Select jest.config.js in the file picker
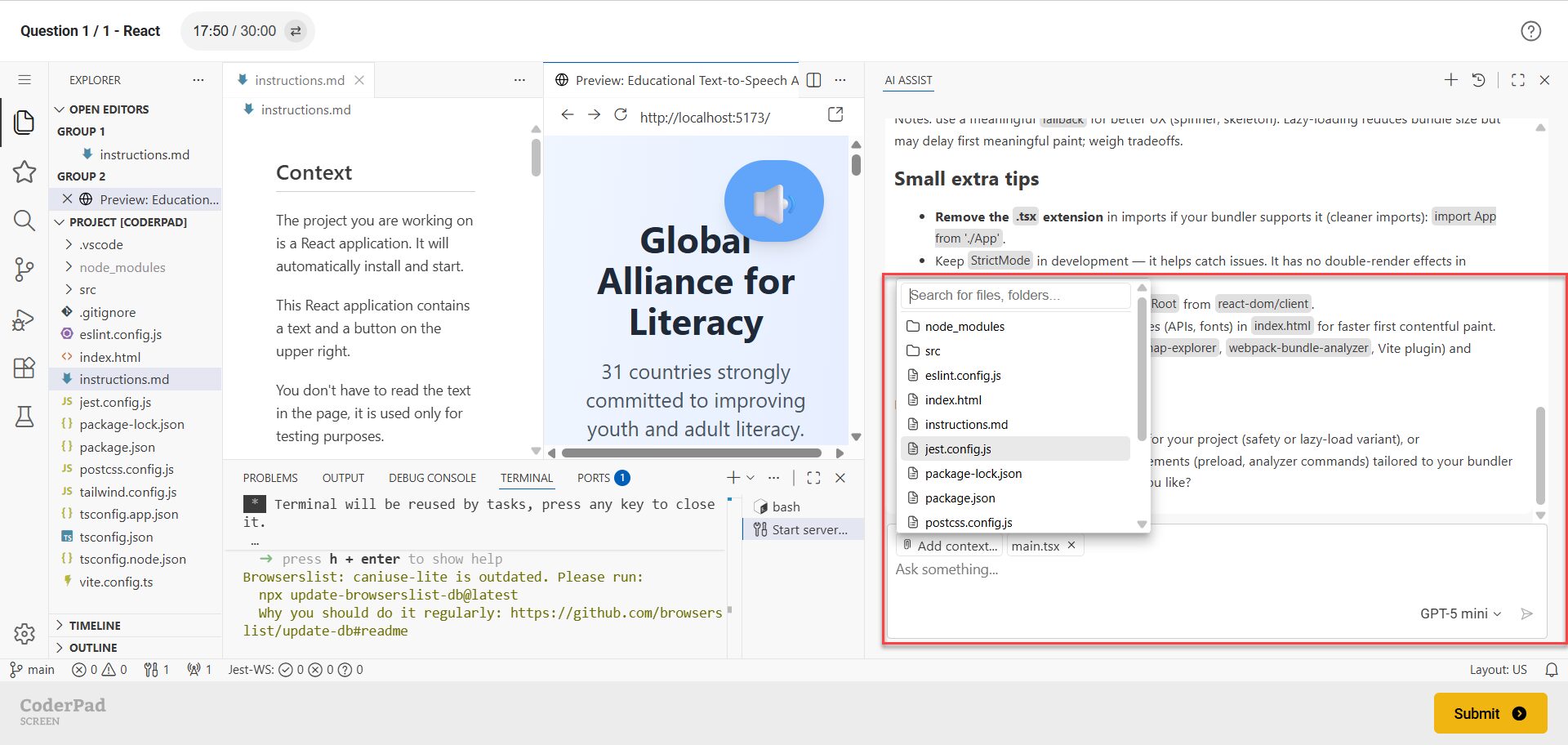The image size is (1568, 745). click(x=958, y=448)
